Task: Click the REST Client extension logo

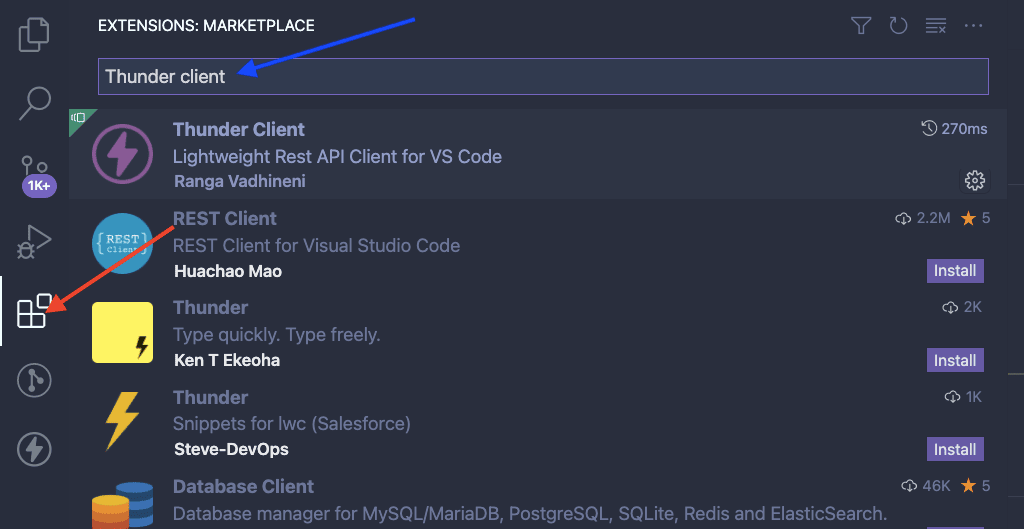Action: [122, 243]
